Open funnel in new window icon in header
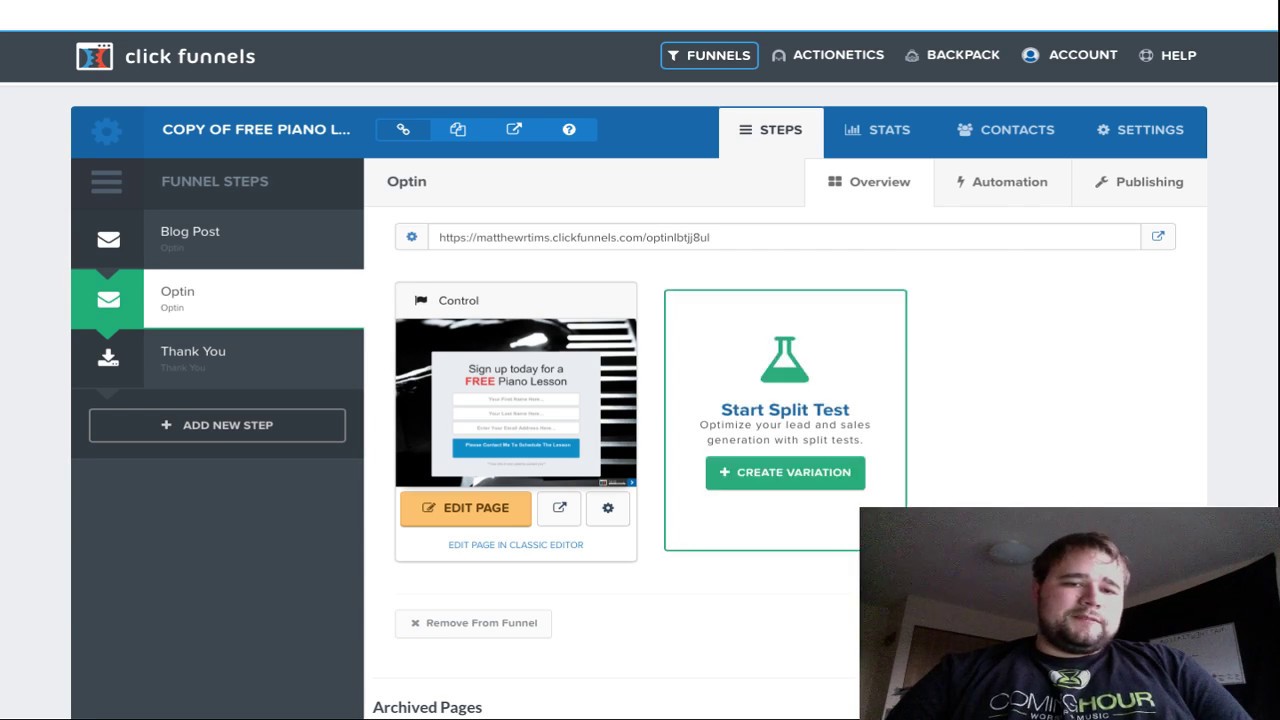 click(514, 130)
